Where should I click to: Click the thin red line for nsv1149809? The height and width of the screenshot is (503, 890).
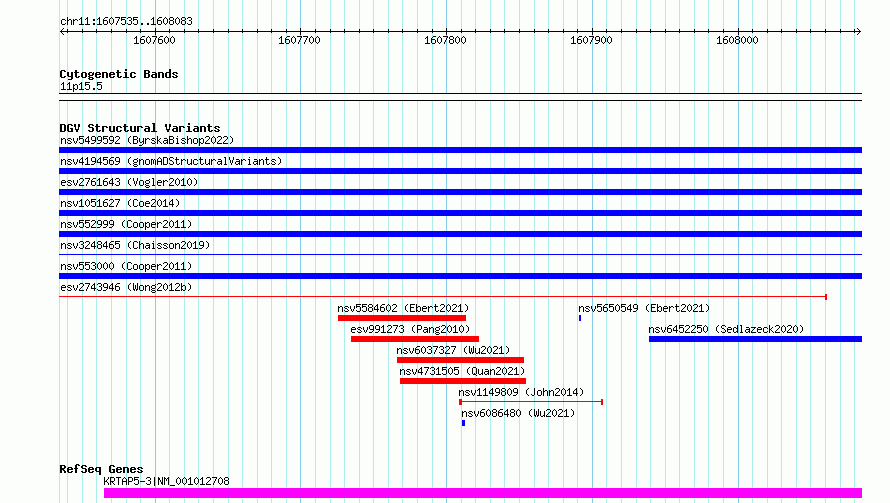pos(531,402)
